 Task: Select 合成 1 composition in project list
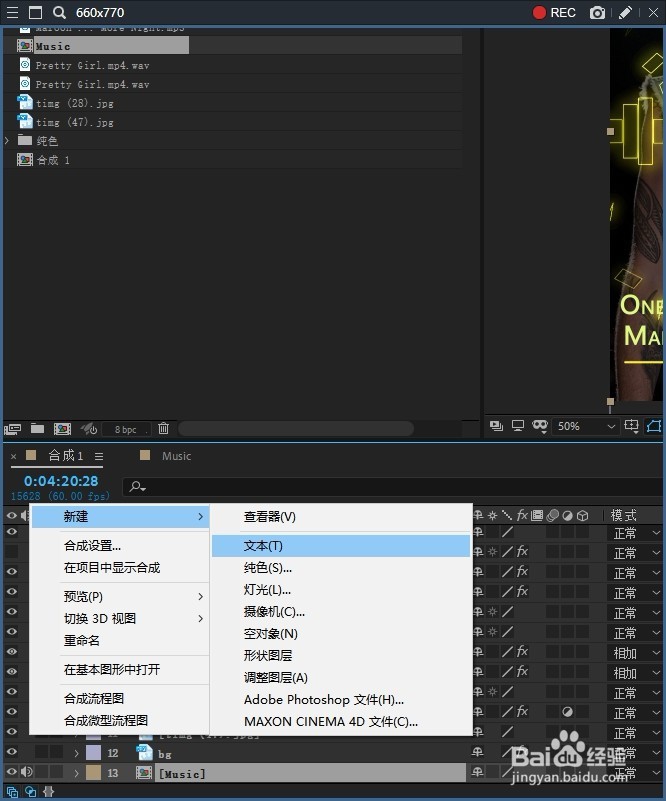click(53, 160)
